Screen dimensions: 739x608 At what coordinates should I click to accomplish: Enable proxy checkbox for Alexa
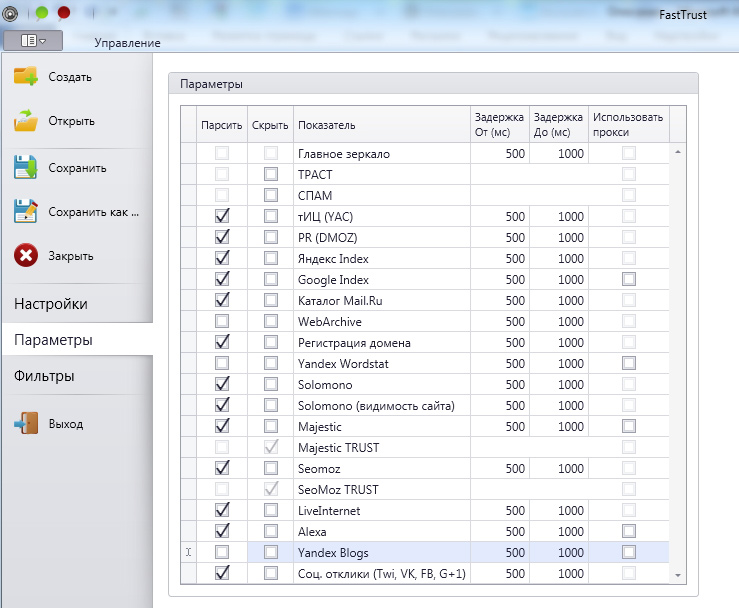629,531
